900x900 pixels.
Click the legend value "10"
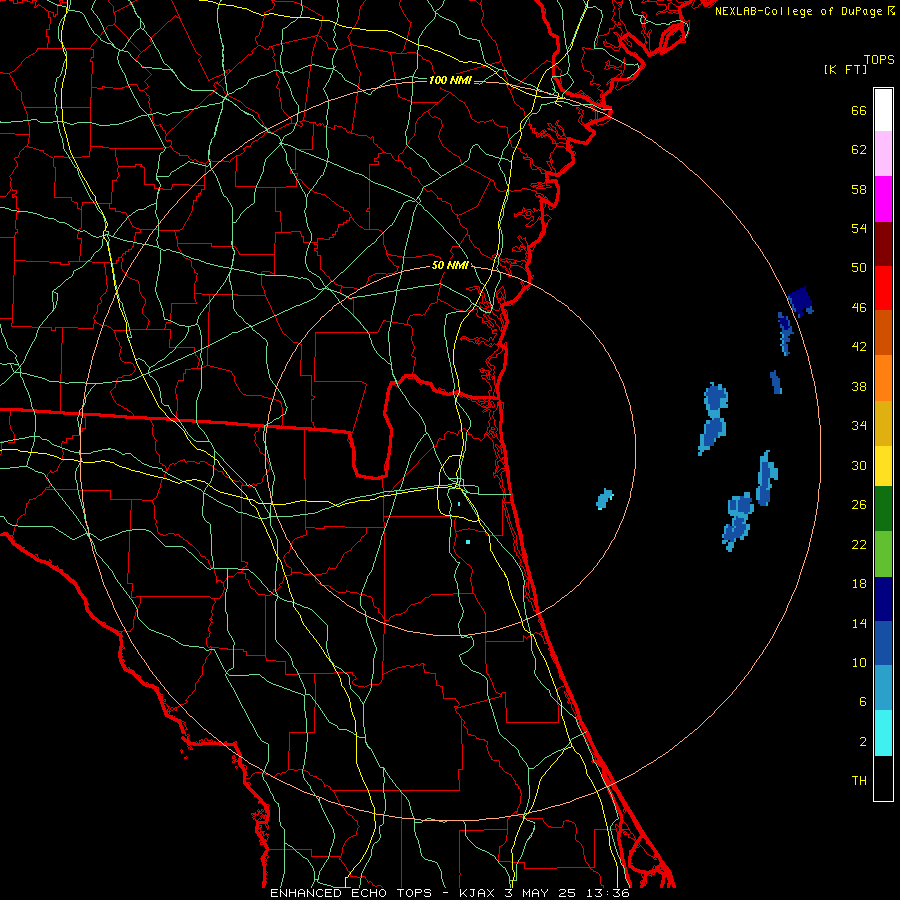pos(859,663)
